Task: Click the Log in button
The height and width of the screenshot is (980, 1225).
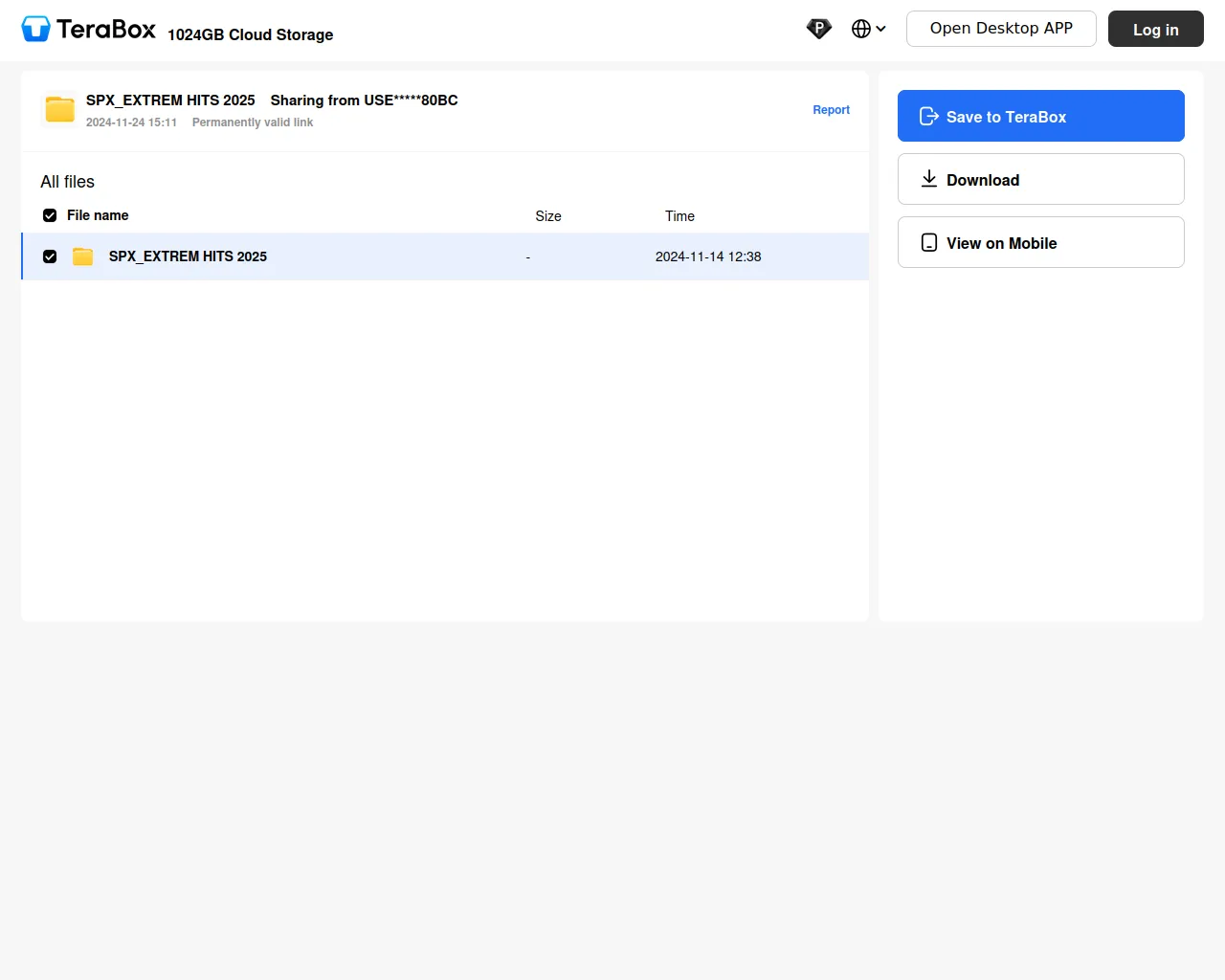Action: coord(1156,29)
